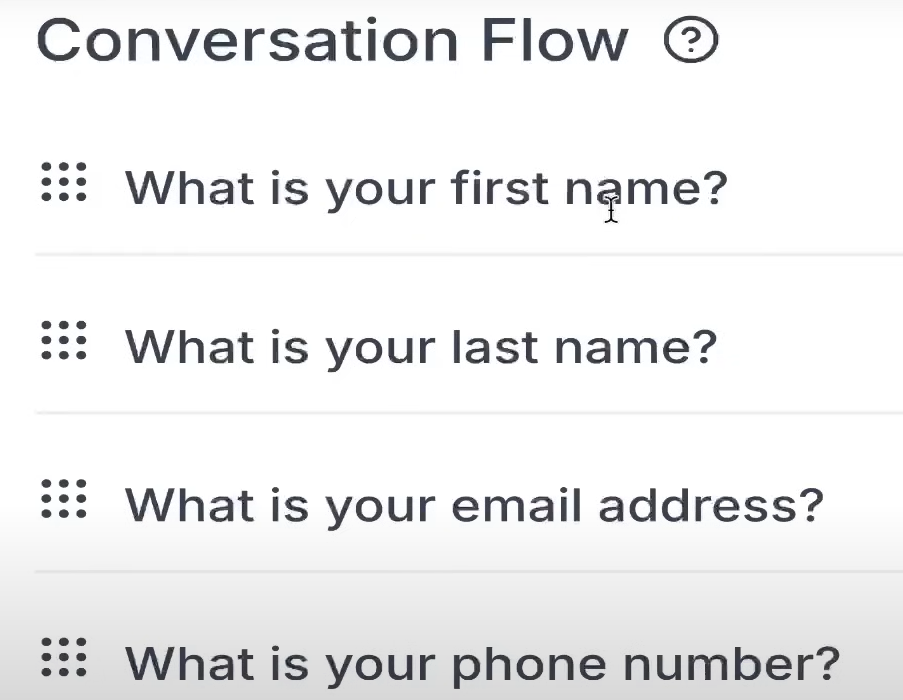The image size is (903, 700).
Task: Select the "What is your first name?" question
Action: 425,188
